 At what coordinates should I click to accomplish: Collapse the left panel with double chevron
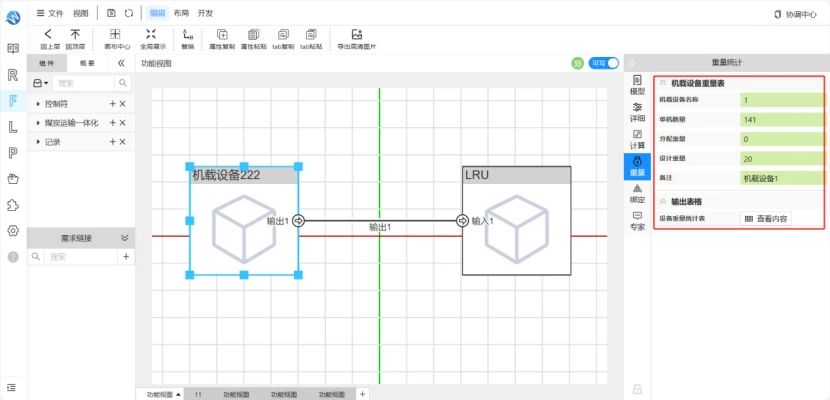(x=121, y=63)
